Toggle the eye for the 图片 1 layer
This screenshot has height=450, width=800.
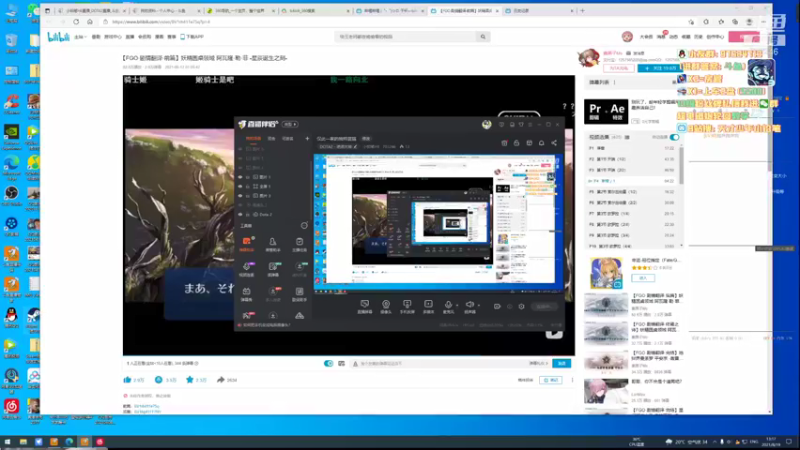240,177
